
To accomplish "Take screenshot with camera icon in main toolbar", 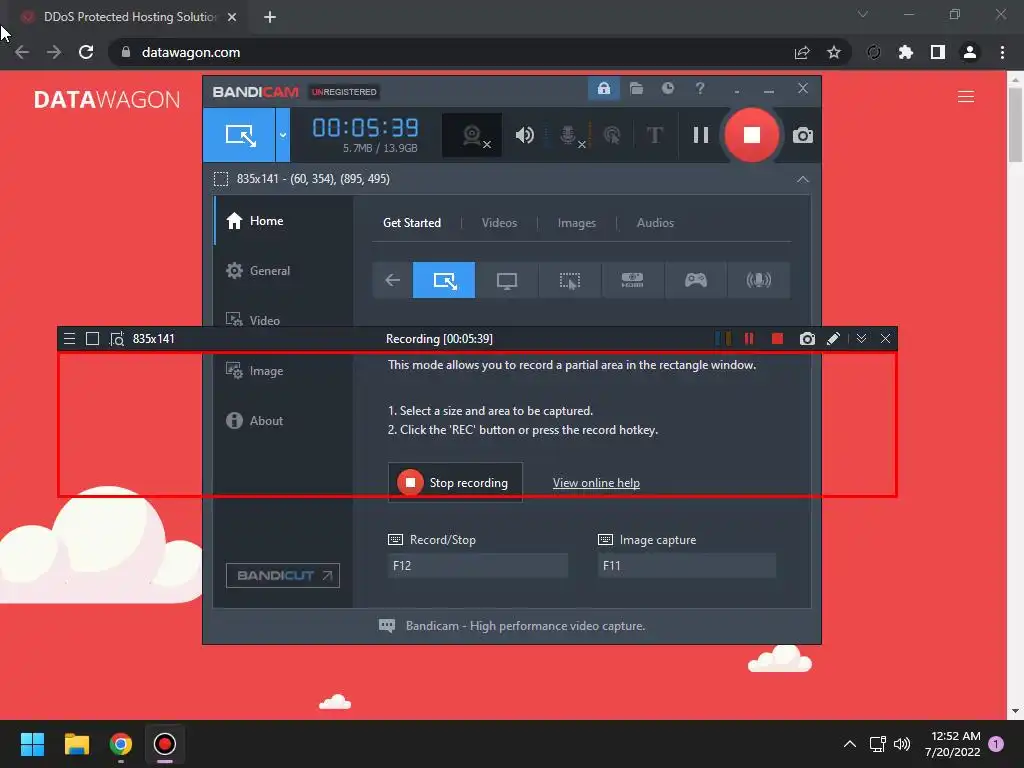I will 803,135.
